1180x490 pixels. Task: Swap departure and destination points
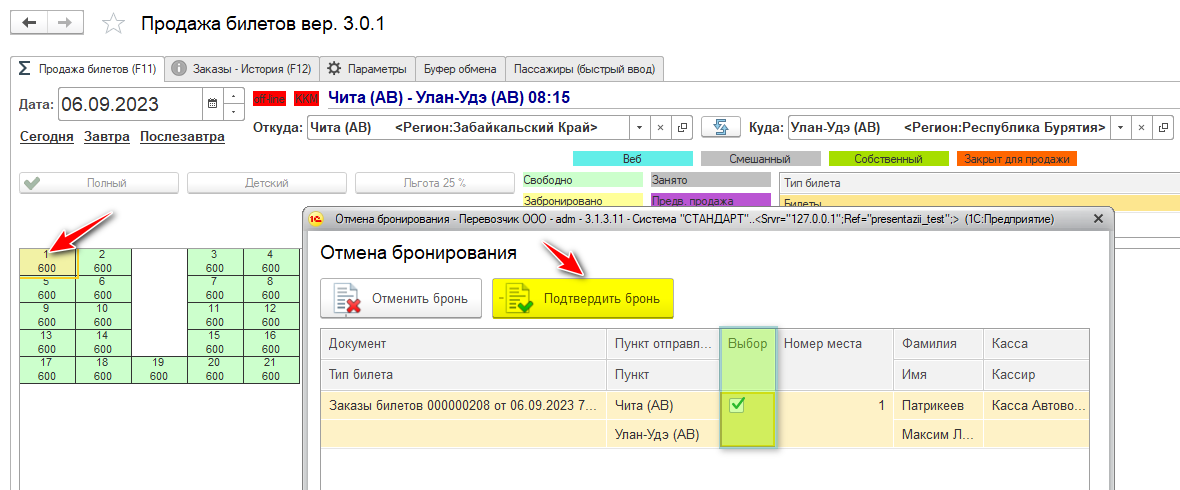pos(718,128)
